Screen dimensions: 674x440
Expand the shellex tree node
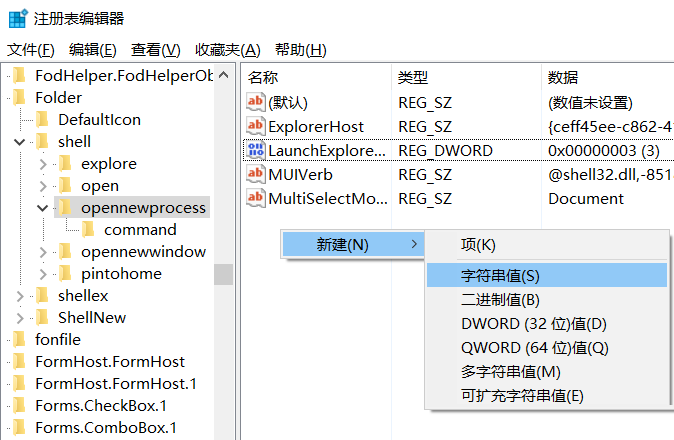click(20, 296)
